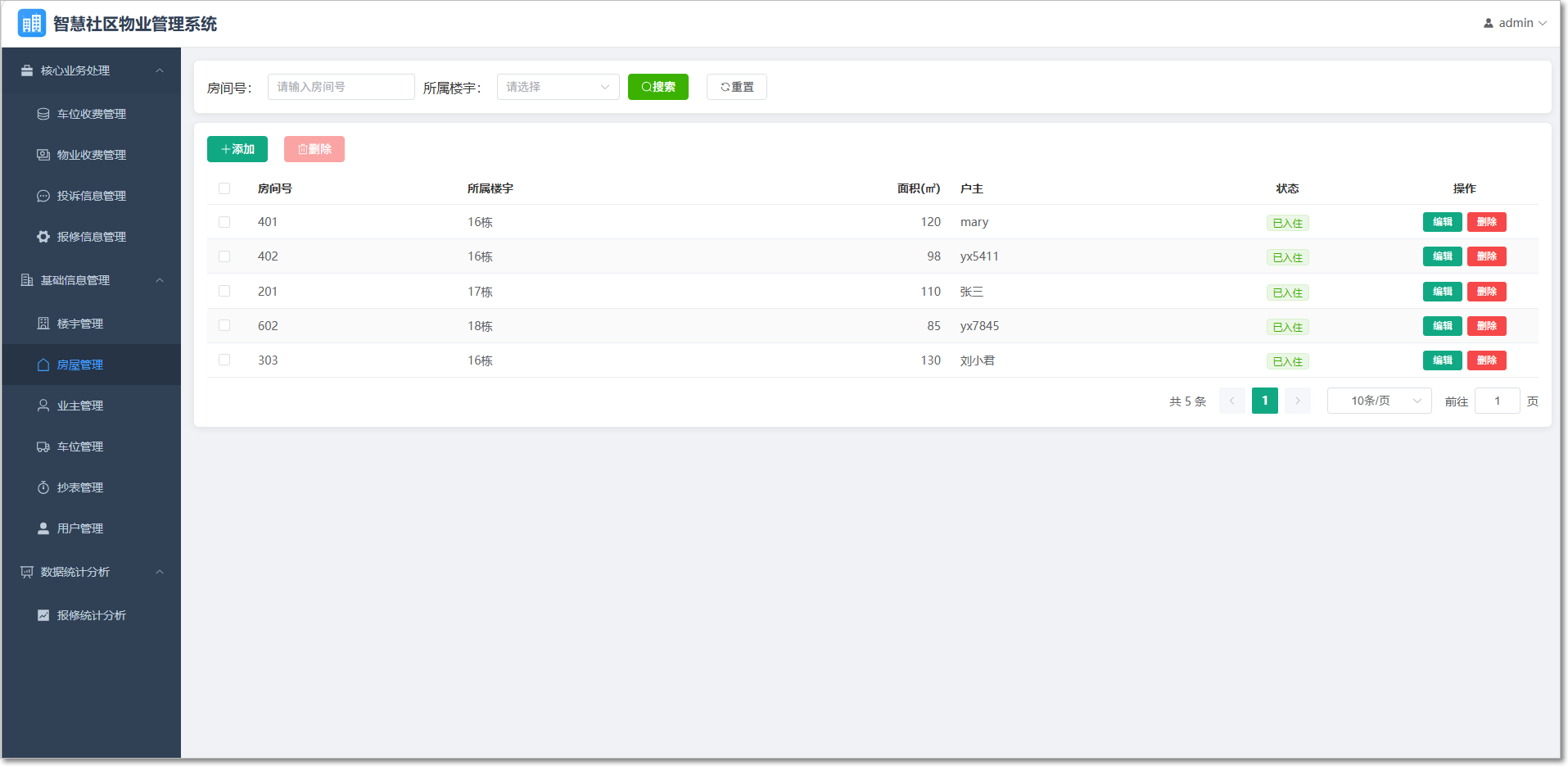The image size is (1568, 766).
Task: Click the 17栋 building cell
Action: (x=481, y=292)
